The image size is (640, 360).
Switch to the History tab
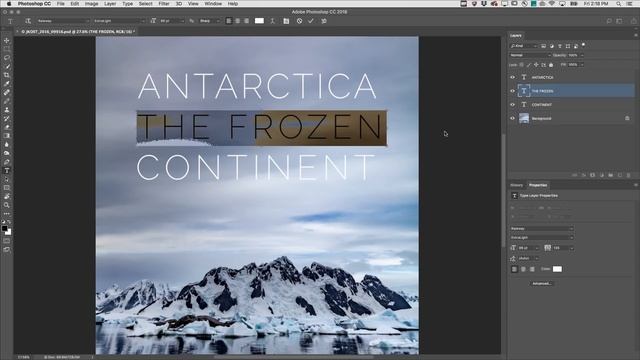point(516,185)
